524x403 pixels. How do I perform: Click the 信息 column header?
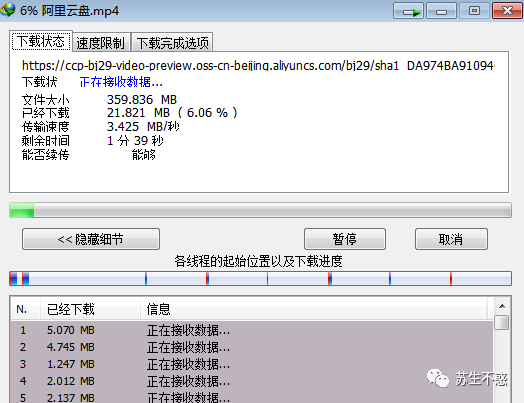point(313,309)
